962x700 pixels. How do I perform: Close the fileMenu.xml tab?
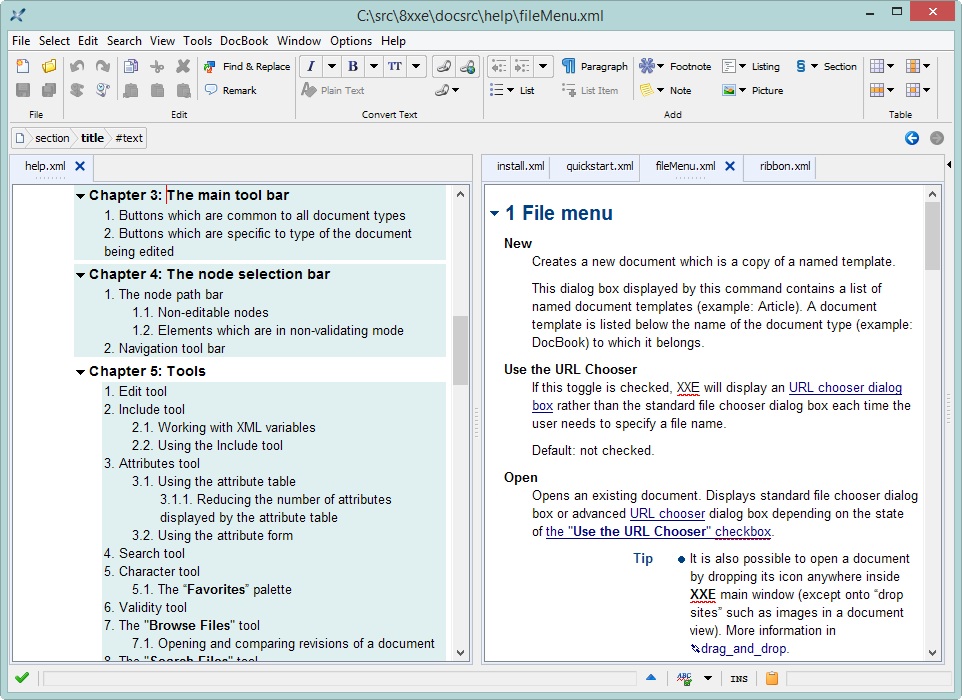[730, 166]
